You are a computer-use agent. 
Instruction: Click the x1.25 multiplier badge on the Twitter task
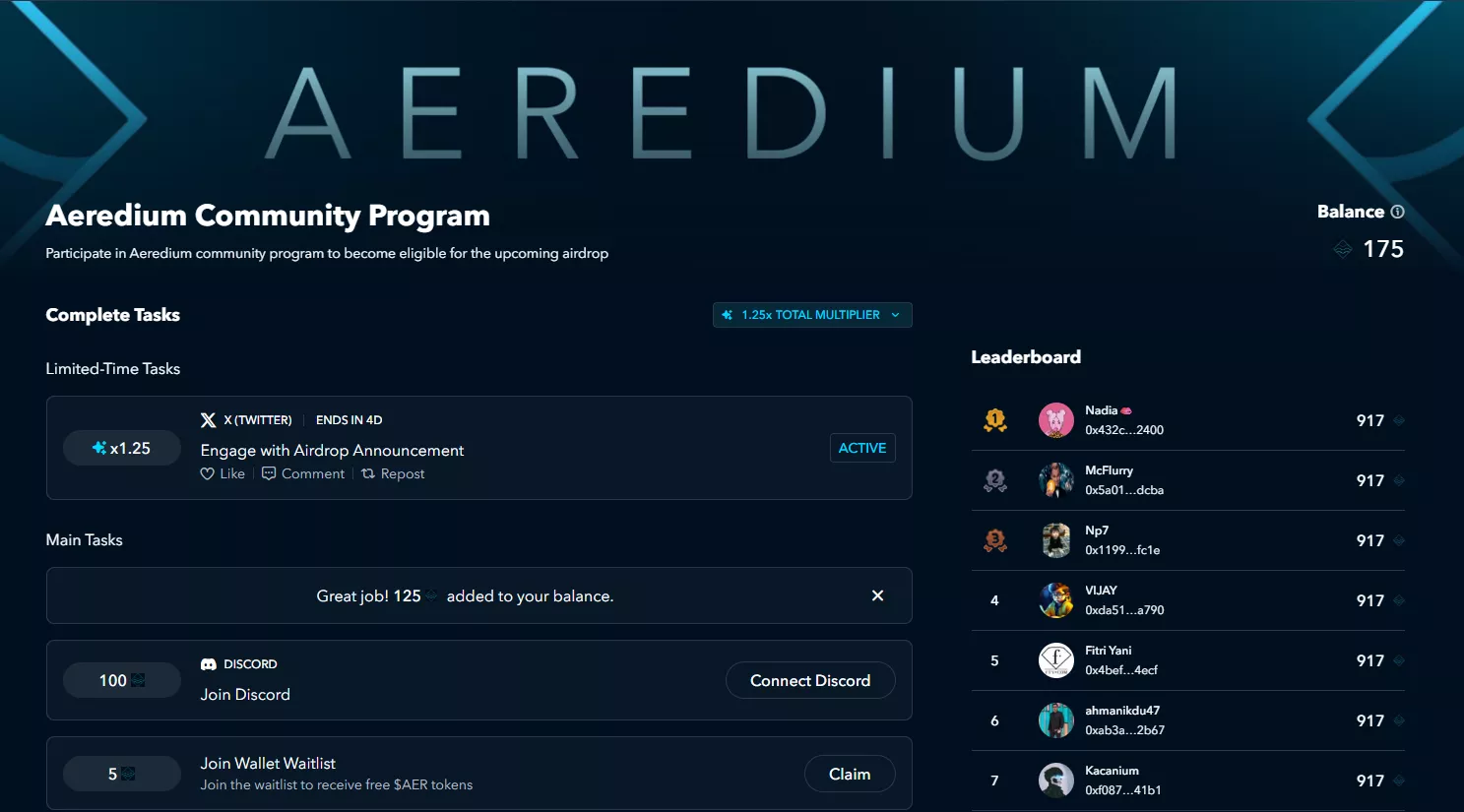pyautogui.click(x=121, y=448)
